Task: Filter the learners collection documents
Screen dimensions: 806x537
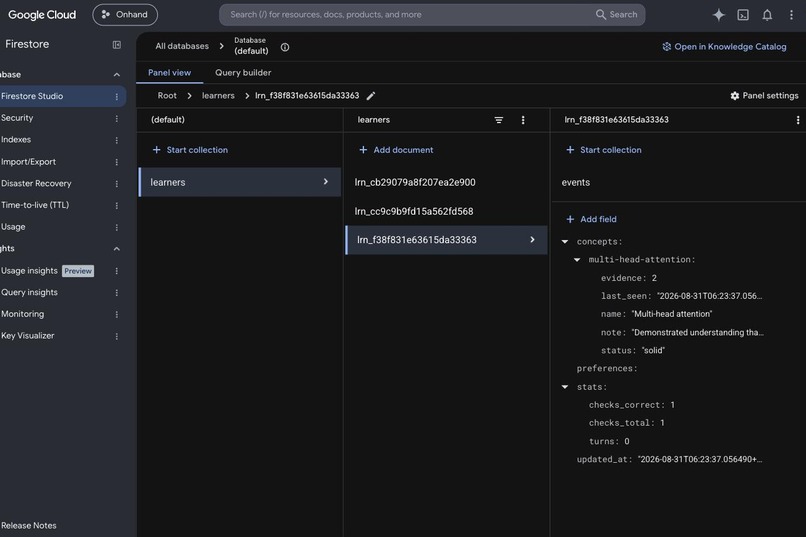Action: click(x=499, y=120)
